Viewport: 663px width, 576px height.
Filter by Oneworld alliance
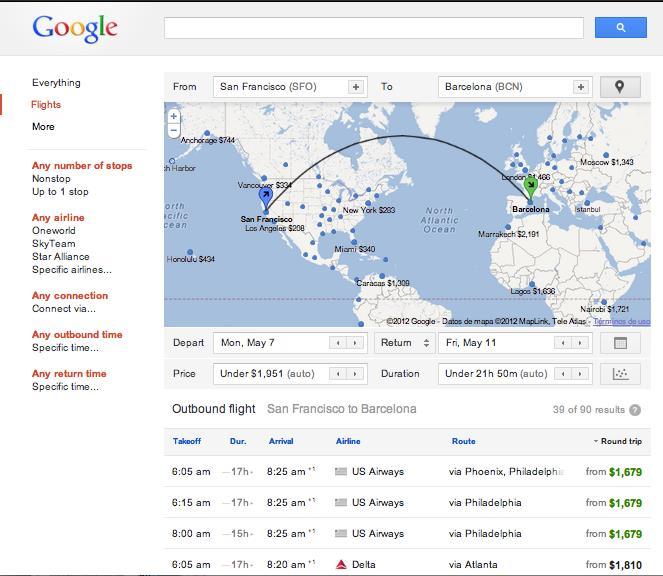[54, 230]
